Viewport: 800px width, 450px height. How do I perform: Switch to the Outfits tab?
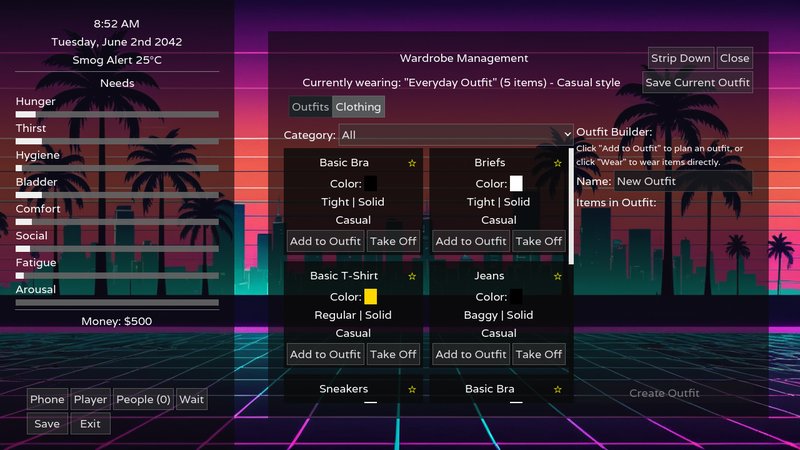click(310, 107)
